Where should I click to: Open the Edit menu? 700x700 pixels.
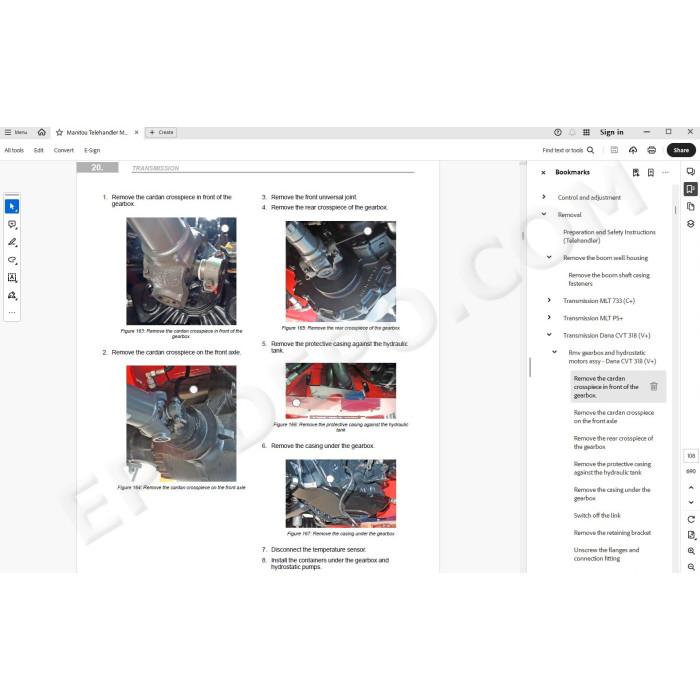[38, 150]
